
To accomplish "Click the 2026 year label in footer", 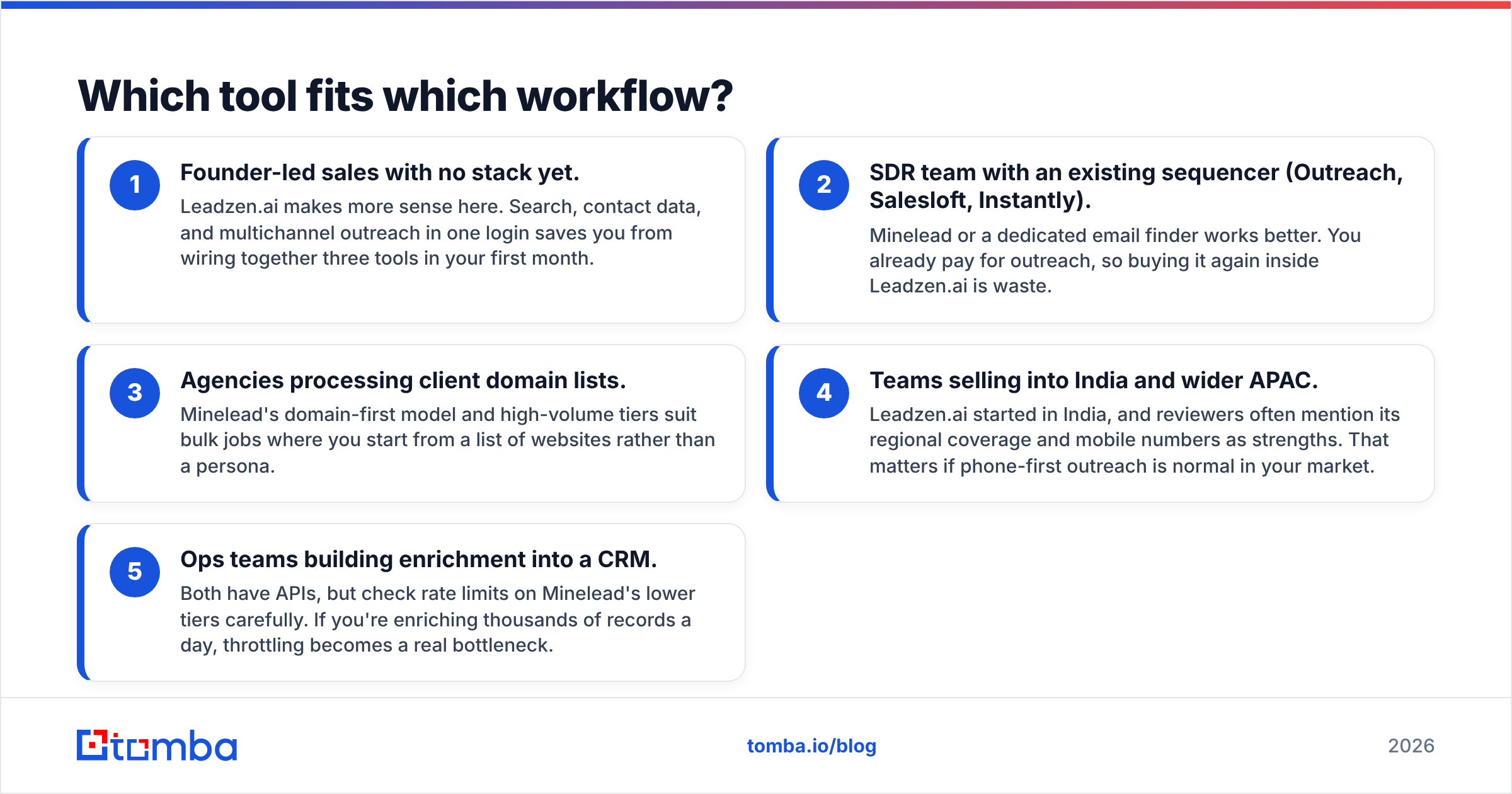I will [1411, 746].
